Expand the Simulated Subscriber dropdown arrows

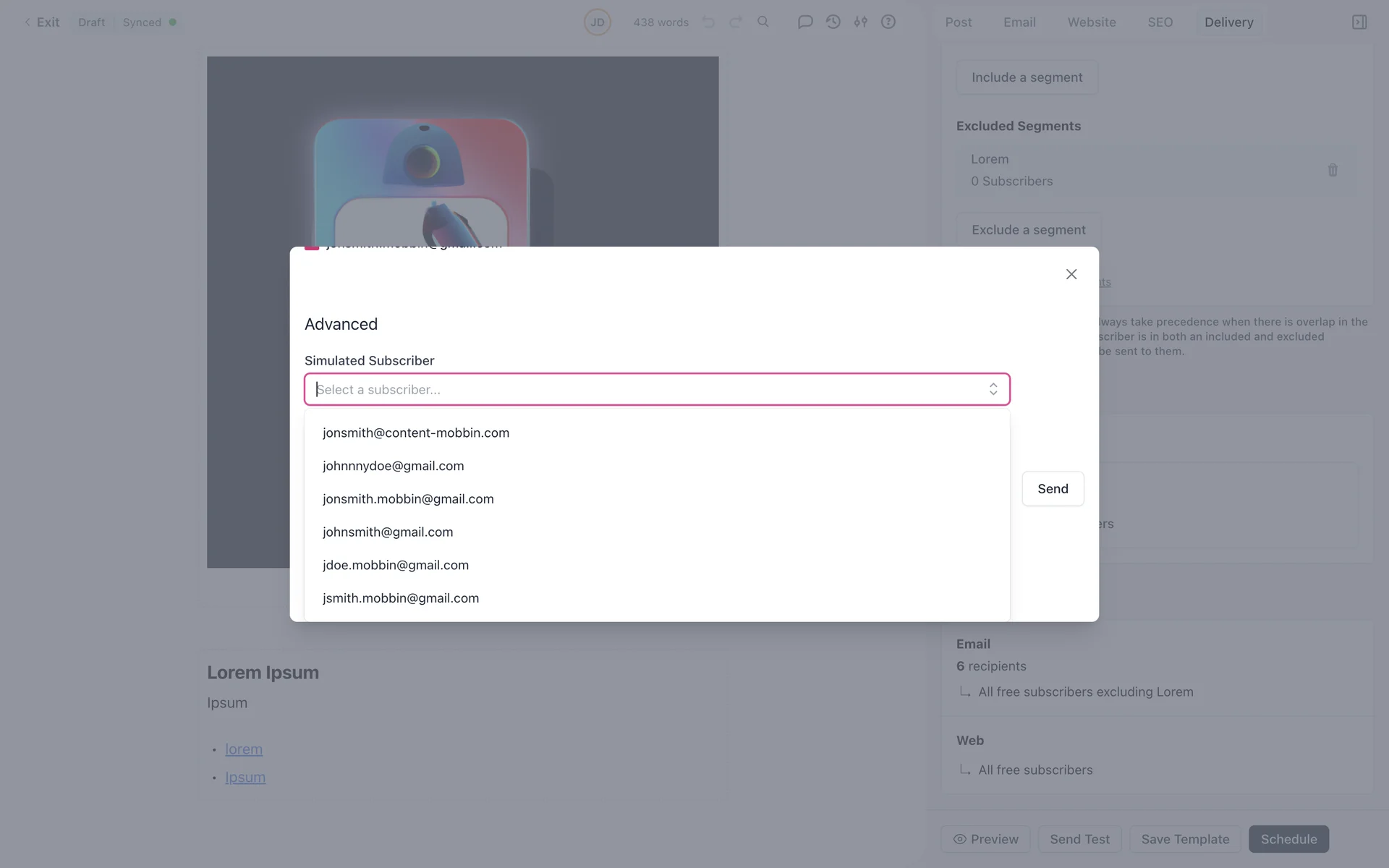[x=993, y=389]
